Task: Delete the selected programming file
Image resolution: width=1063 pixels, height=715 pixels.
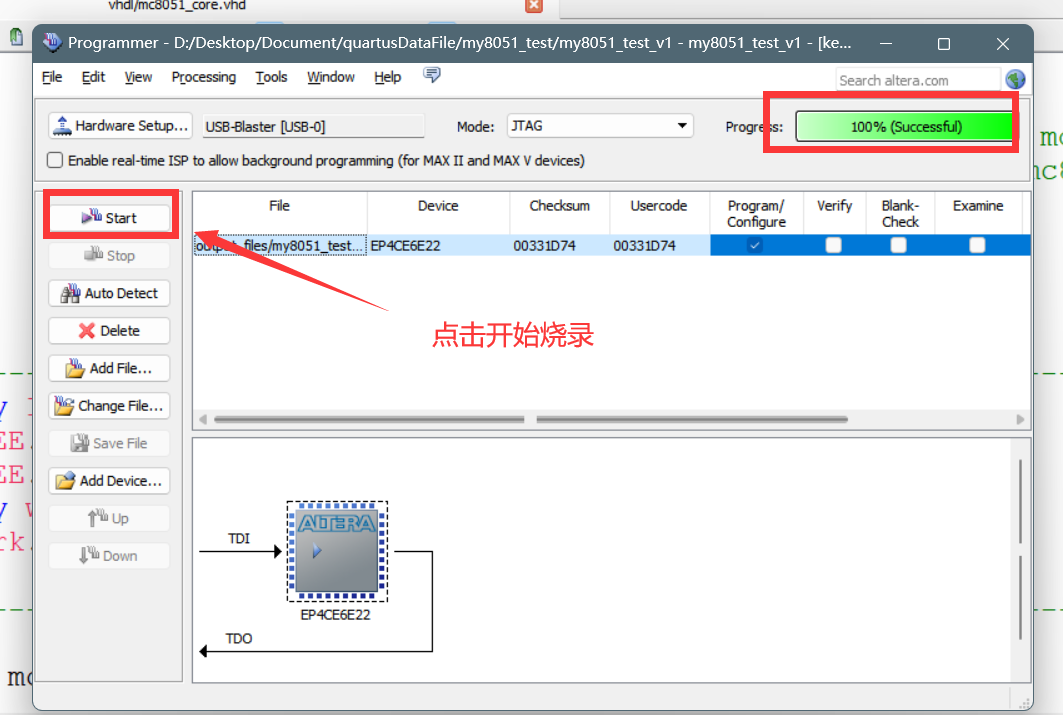Action: [x=109, y=331]
